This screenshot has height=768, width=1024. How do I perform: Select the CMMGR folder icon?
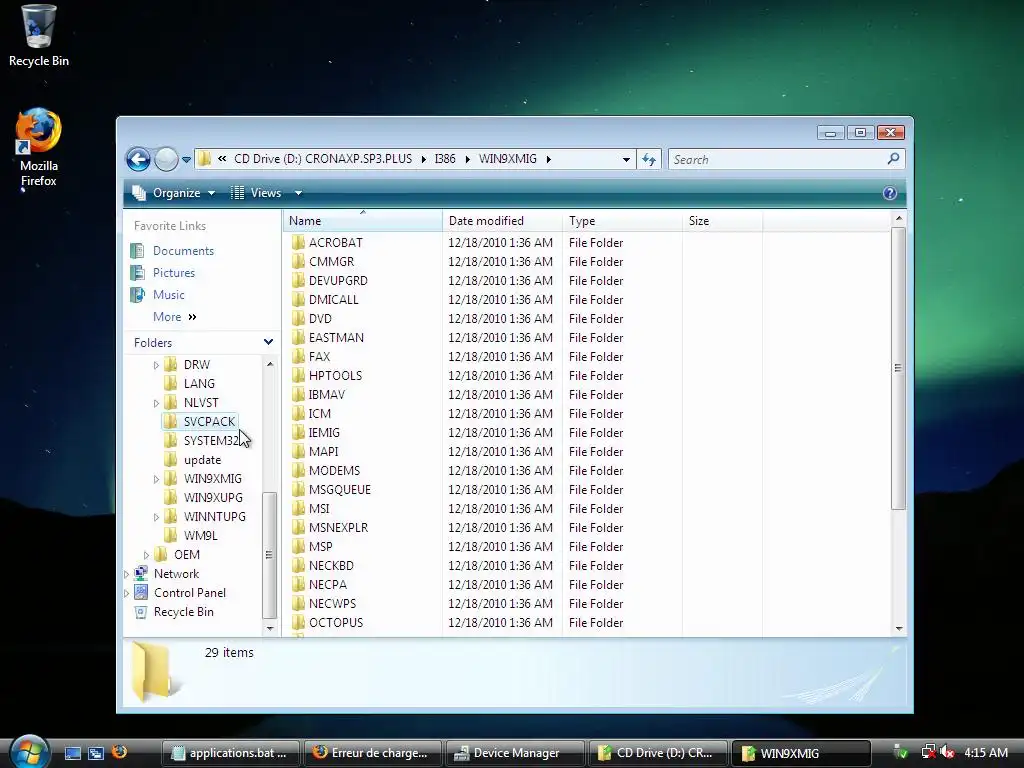[298, 261]
